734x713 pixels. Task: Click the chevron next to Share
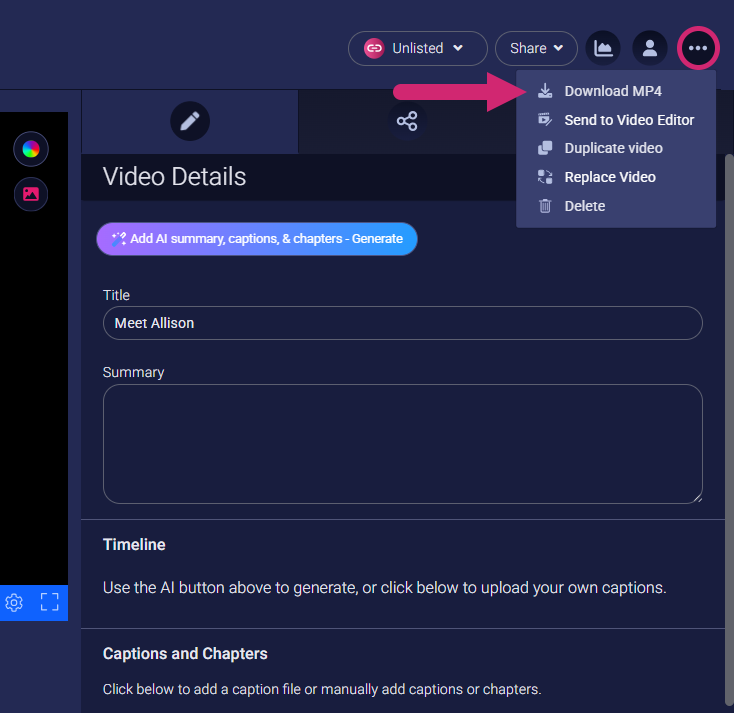pyautogui.click(x=558, y=48)
